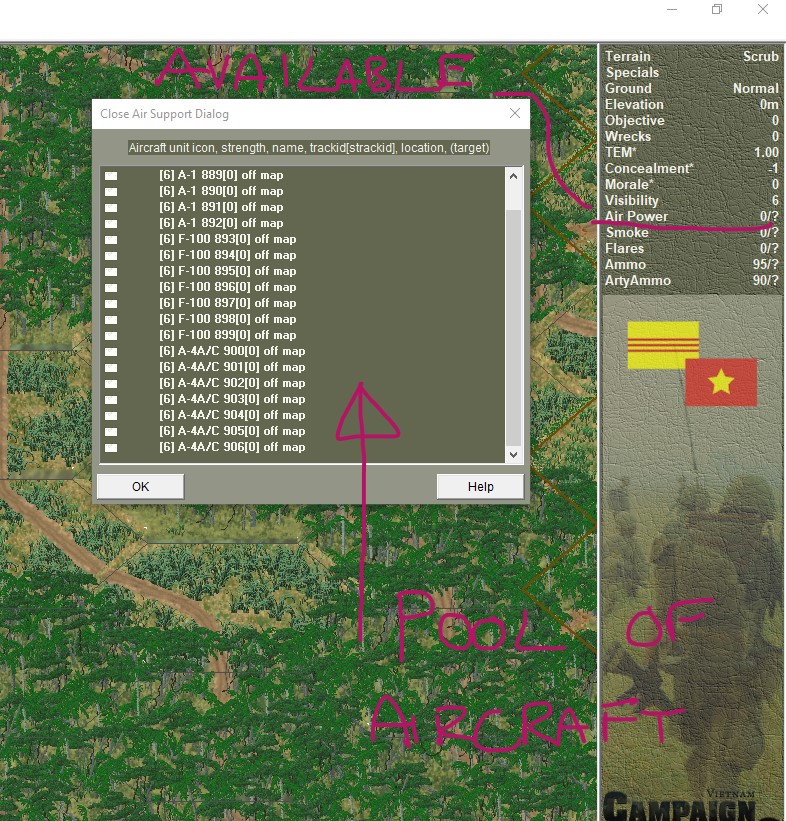The width and height of the screenshot is (786, 821).
Task: Click text '[6] A-1 890[0] off map'
Action: pos(221,191)
